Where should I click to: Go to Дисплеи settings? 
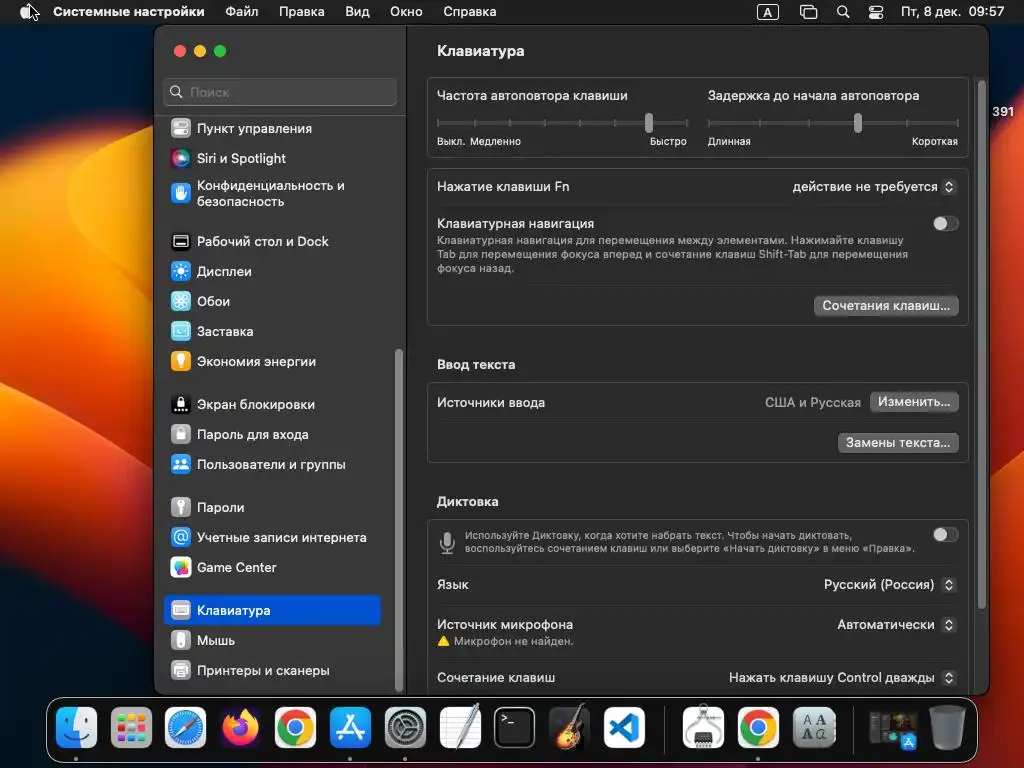[x=272, y=271]
